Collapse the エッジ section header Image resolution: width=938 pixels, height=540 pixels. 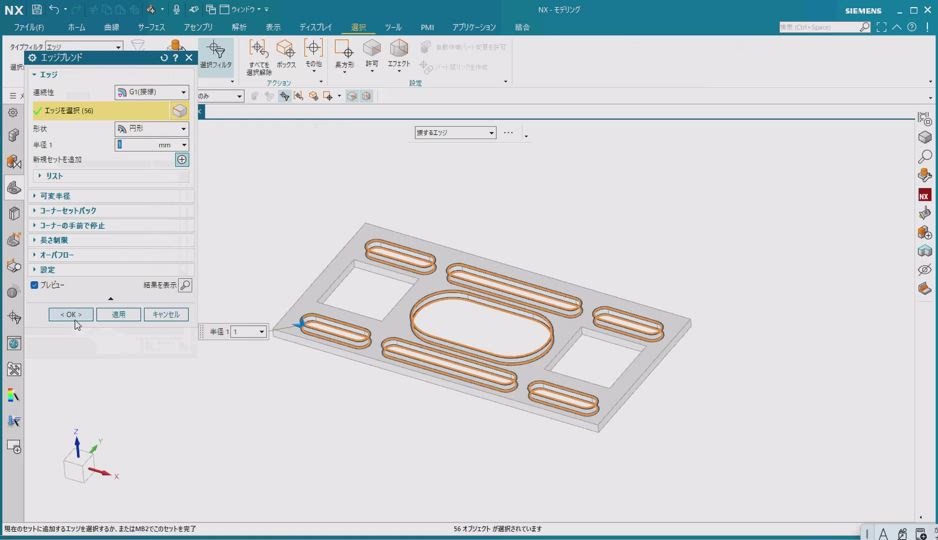(x=111, y=75)
